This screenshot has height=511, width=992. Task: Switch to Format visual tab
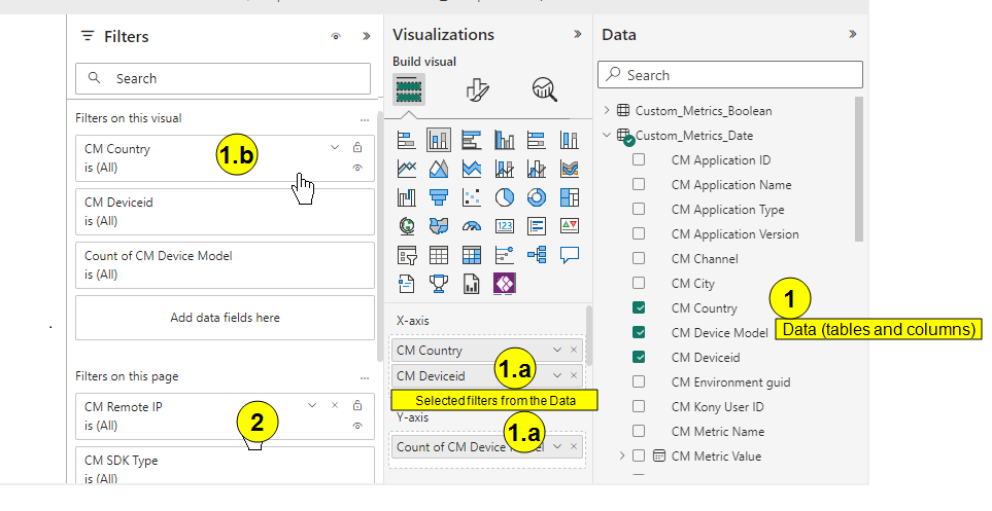coord(478,90)
